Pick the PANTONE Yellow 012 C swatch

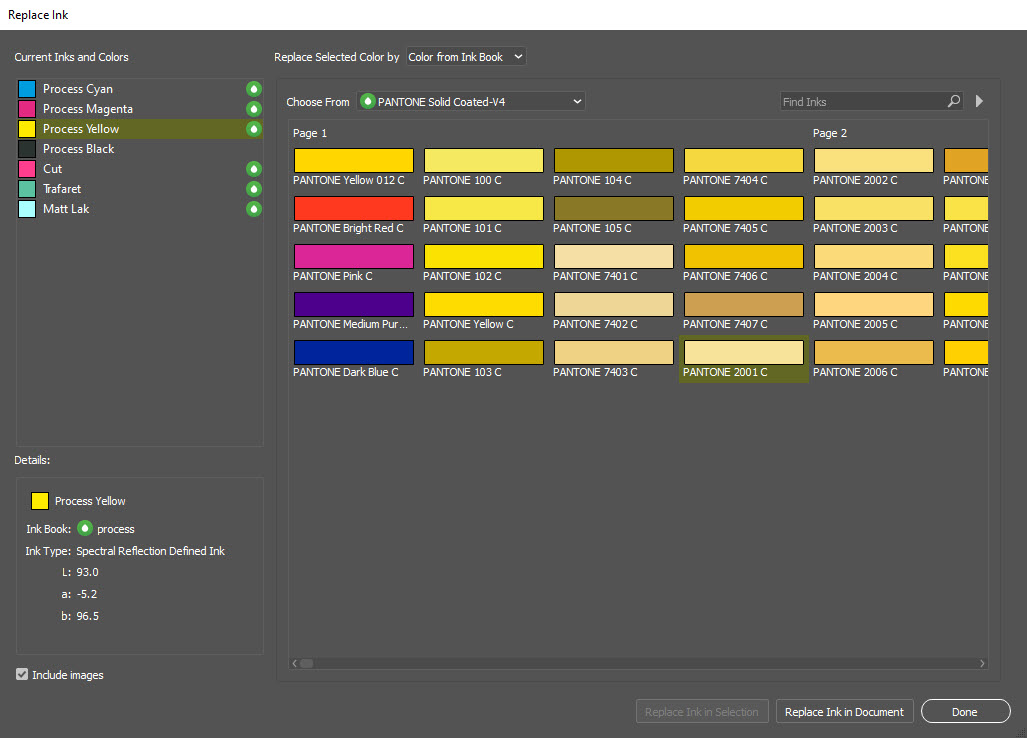(354, 160)
